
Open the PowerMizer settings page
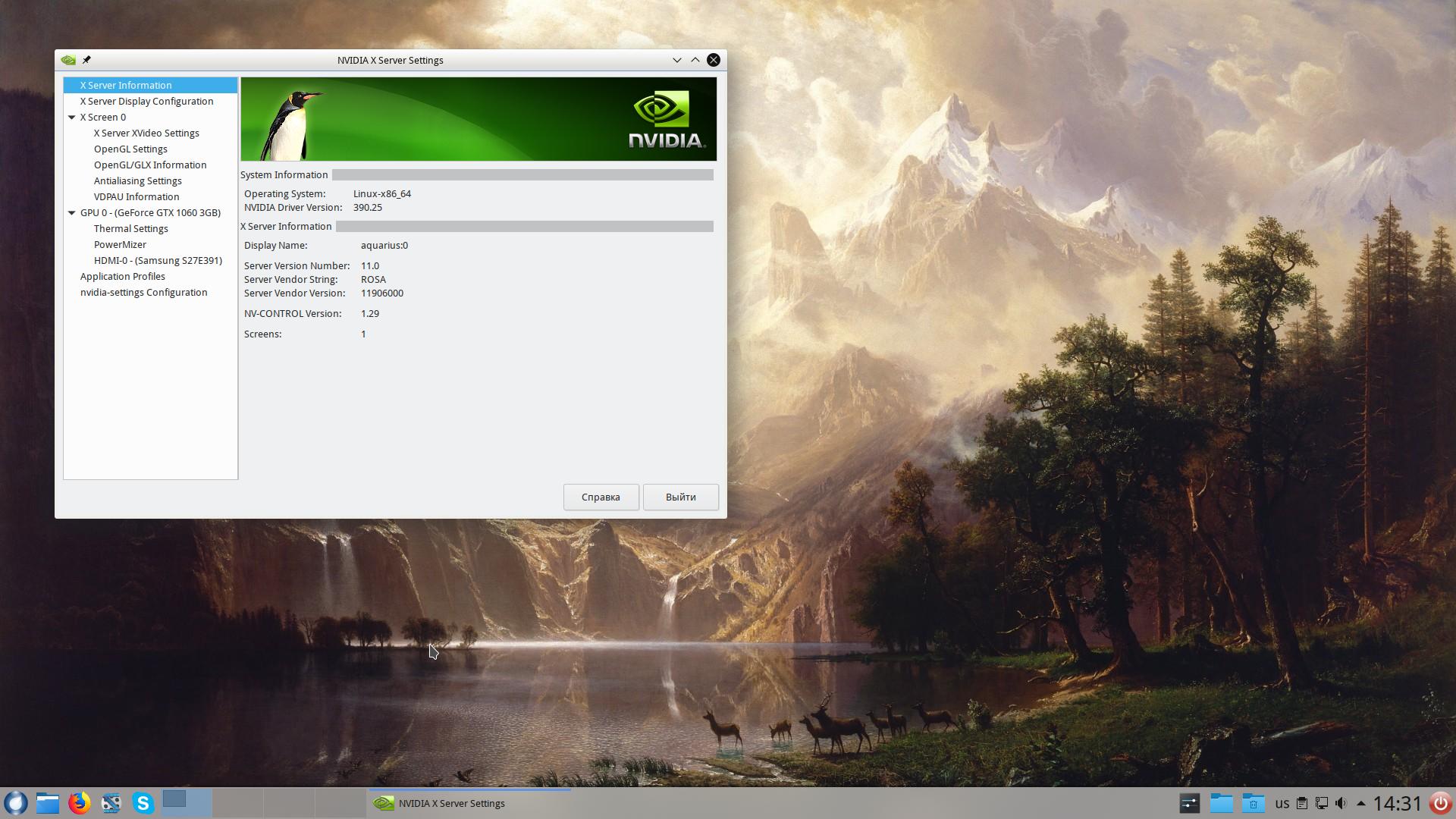(120, 245)
